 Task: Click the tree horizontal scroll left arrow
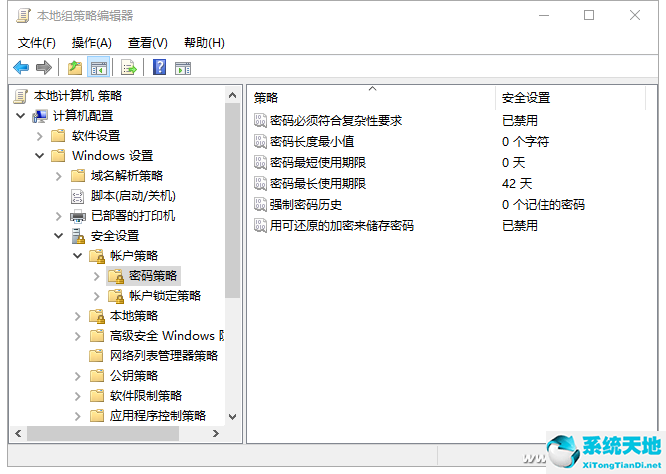[x=18, y=434]
